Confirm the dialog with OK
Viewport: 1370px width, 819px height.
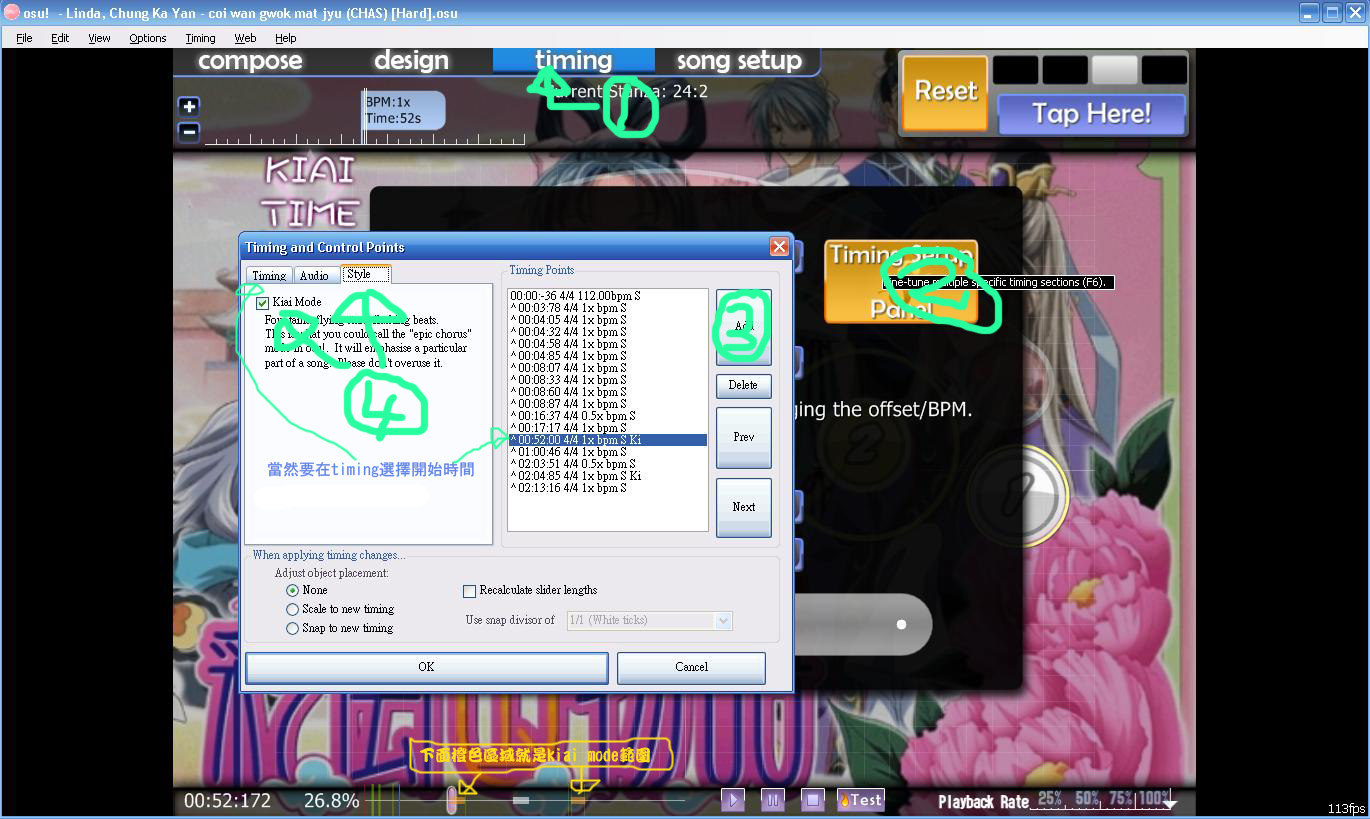pos(427,667)
